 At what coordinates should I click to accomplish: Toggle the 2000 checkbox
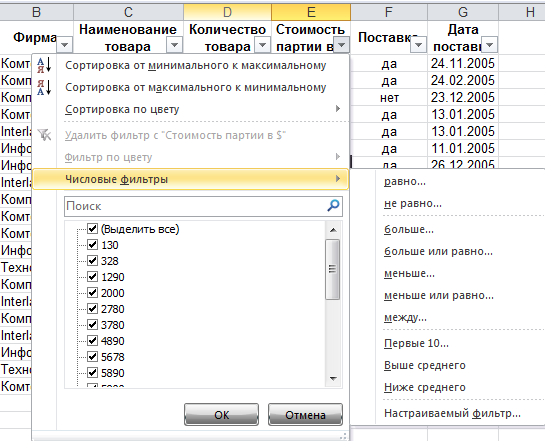[x=92, y=293]
